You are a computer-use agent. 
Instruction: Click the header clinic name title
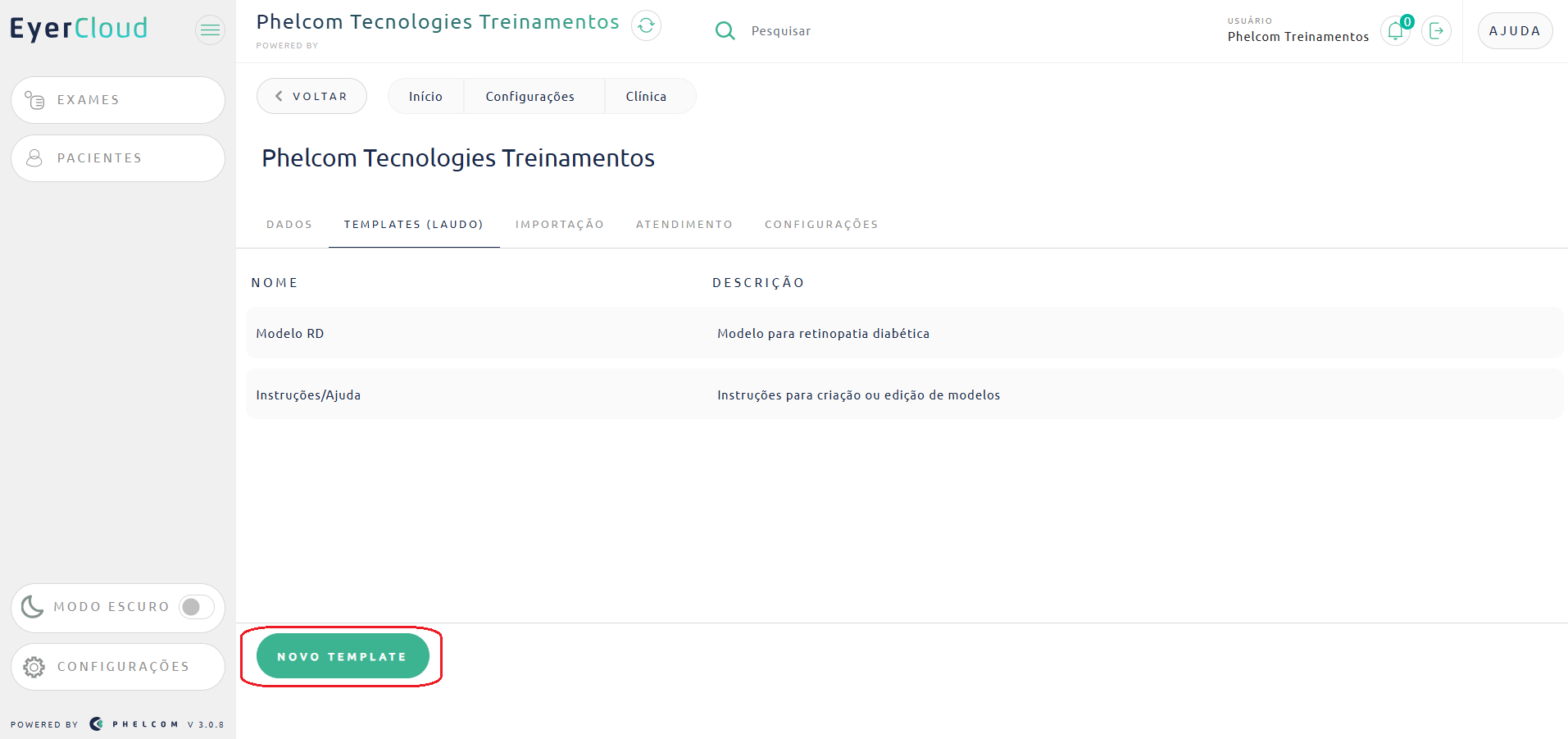[438, 22]
